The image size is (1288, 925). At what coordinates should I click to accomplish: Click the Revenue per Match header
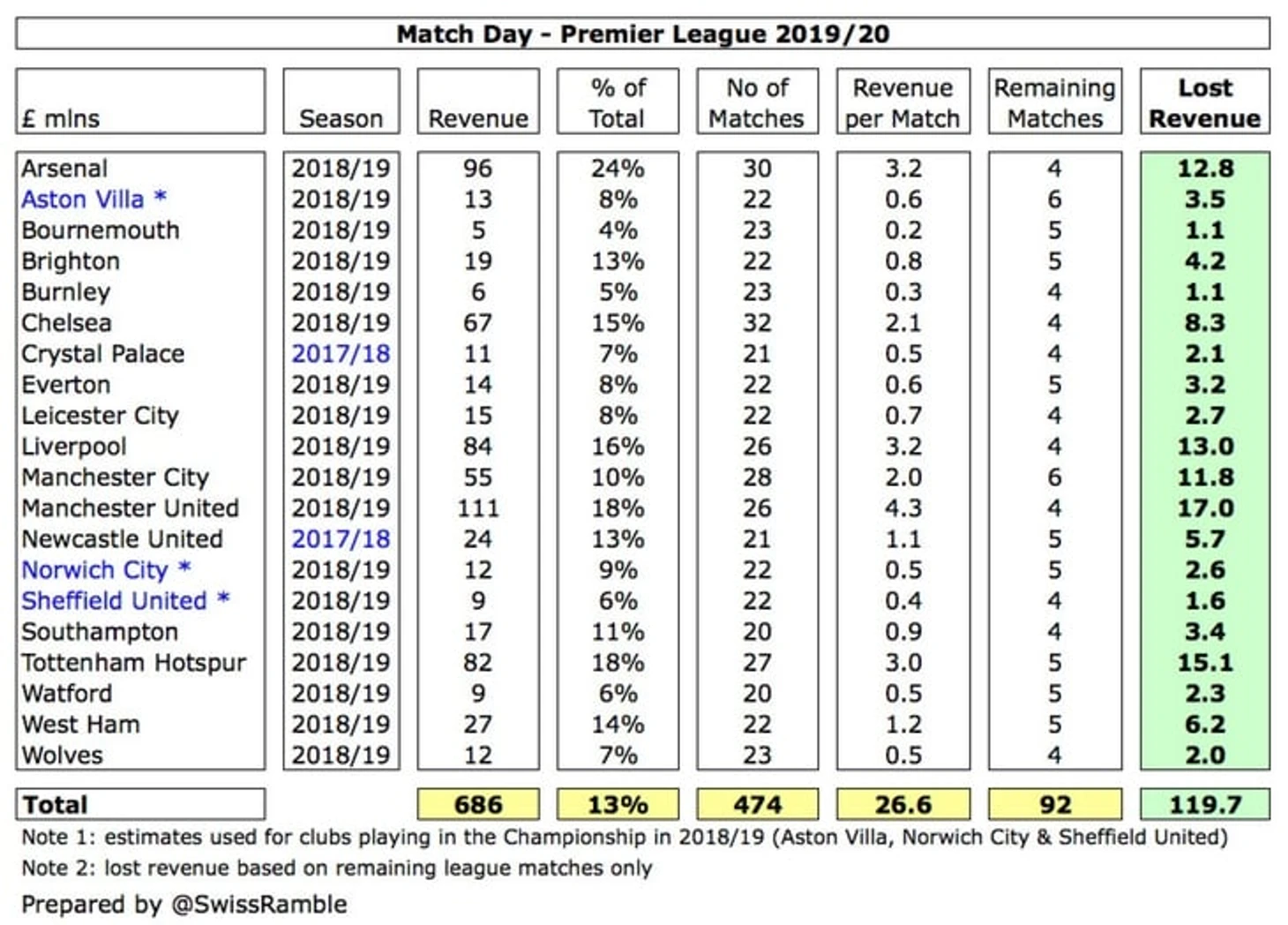tap(903, 102)
